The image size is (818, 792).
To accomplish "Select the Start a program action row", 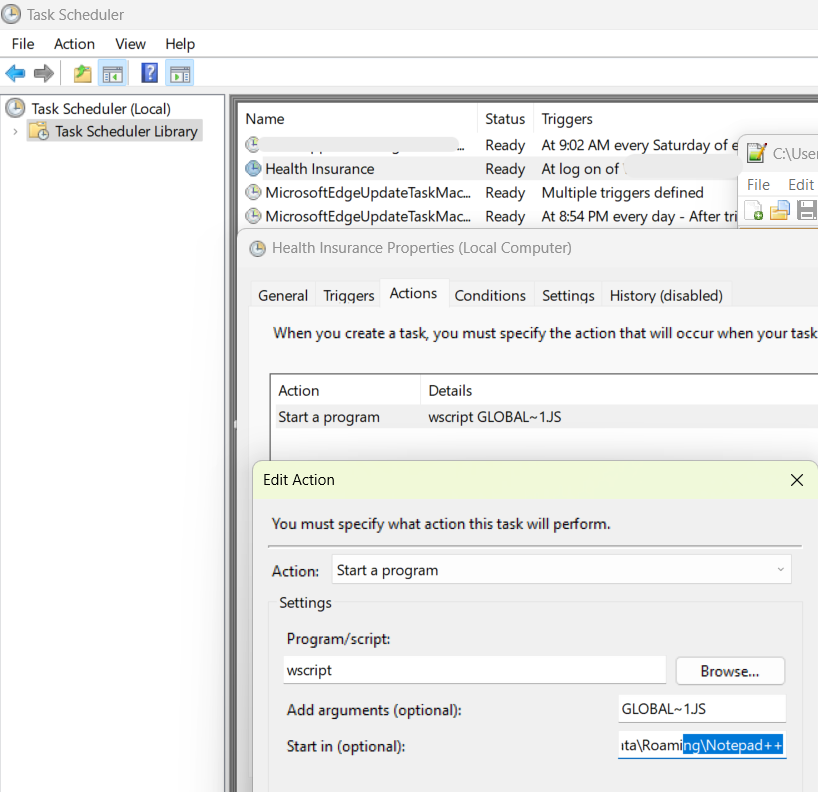I will pyautogui.click(x=546, y=417).
